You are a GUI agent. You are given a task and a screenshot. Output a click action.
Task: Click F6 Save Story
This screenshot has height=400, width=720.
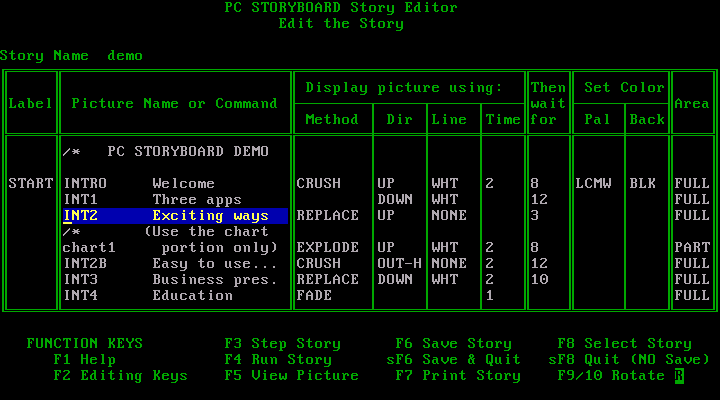coord(453,344)
